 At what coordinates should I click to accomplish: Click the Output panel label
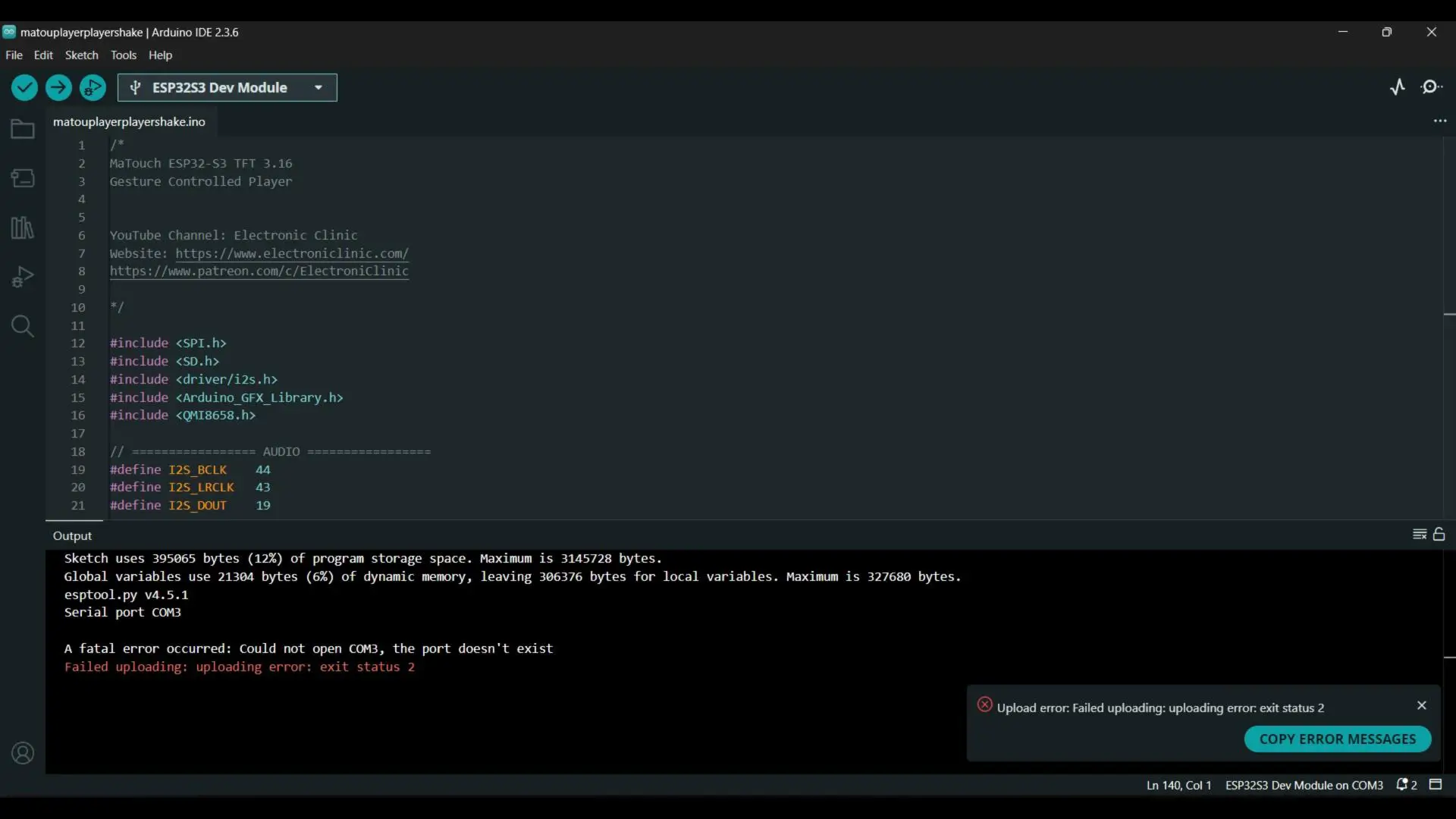72,536
